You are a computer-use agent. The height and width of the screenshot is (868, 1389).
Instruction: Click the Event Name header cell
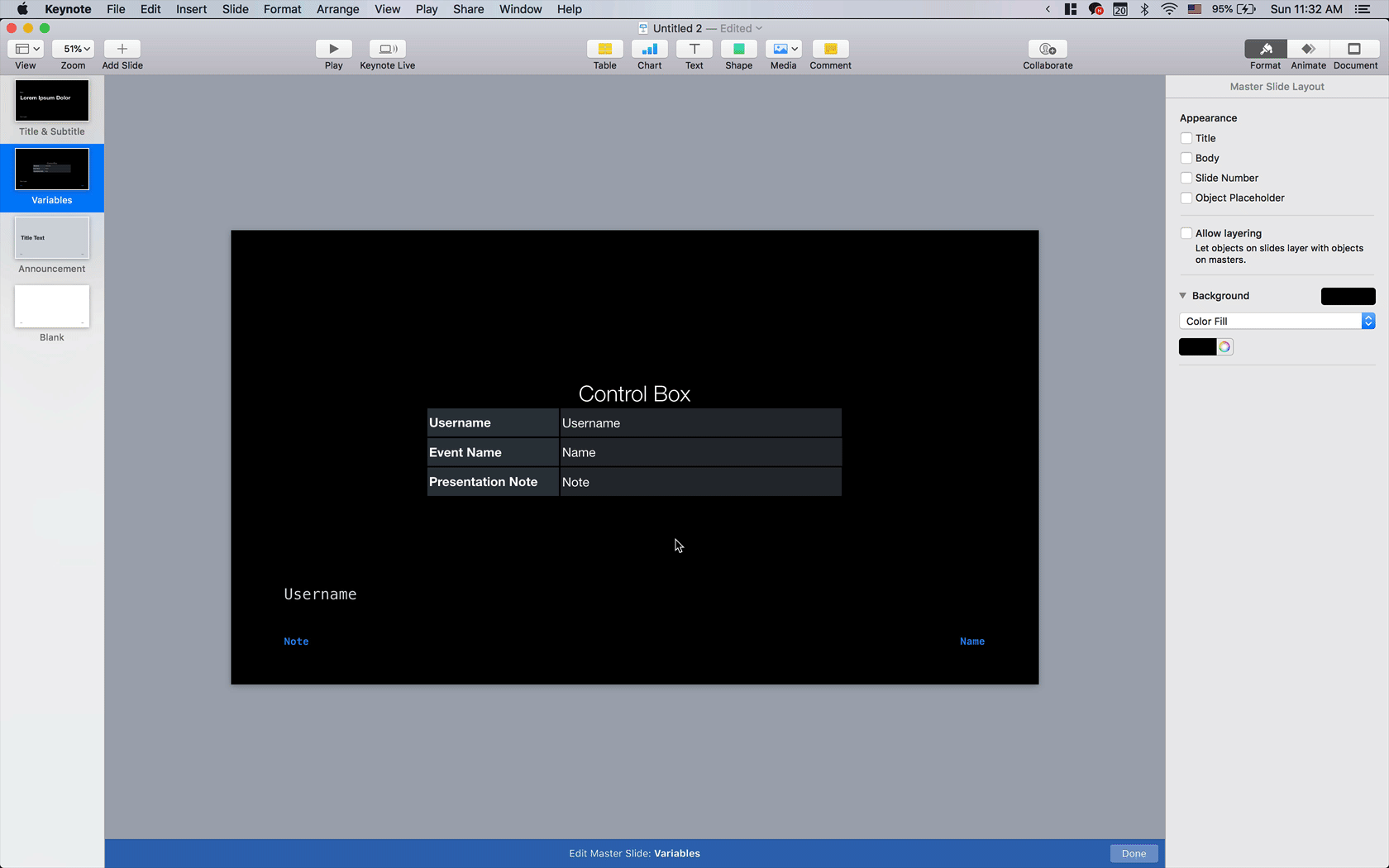coord(493,452)
